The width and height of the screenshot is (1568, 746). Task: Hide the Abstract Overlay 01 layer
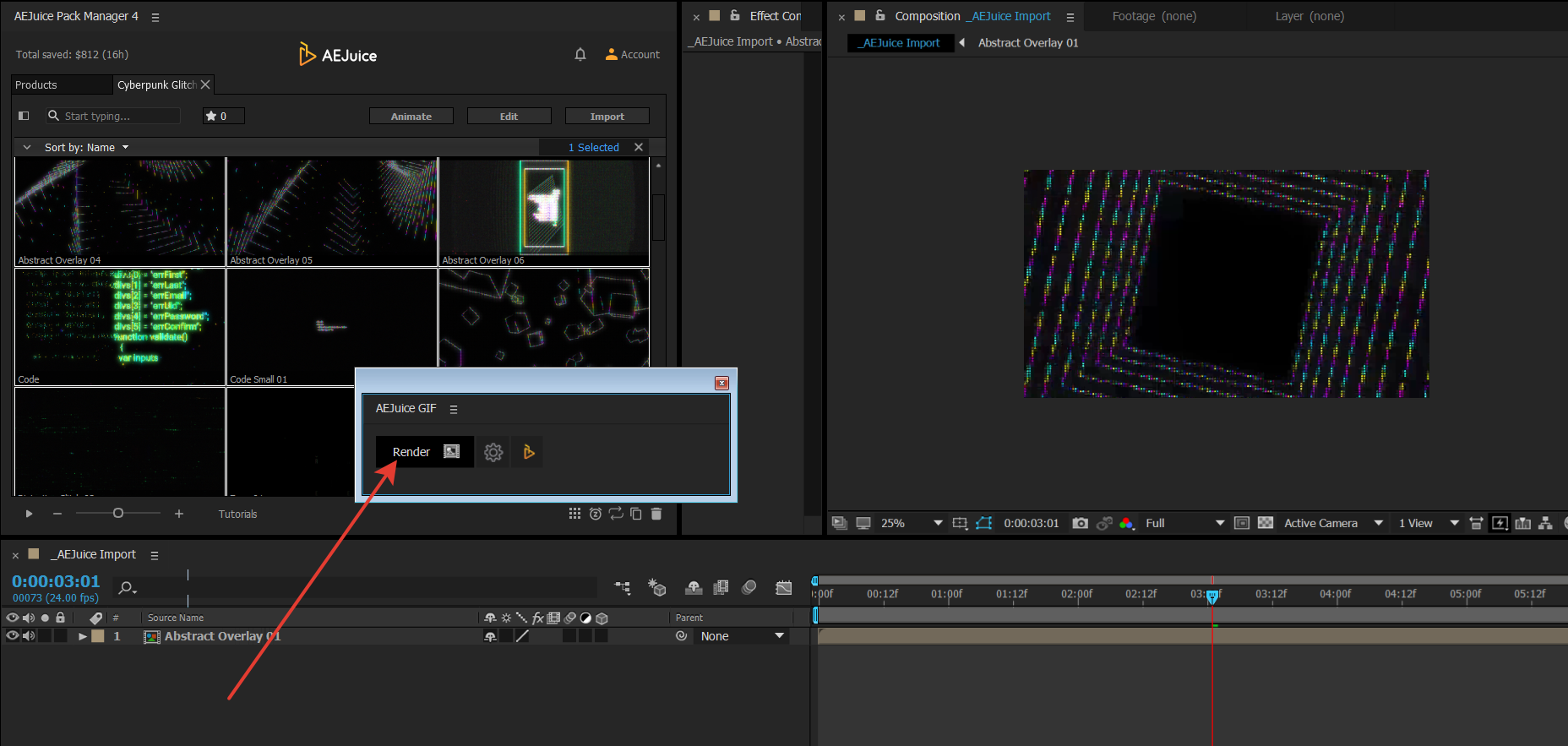12,636
